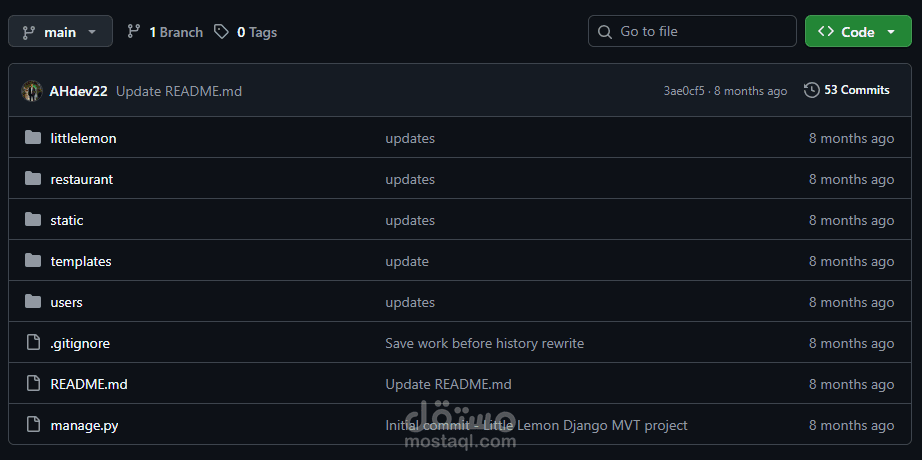Click the templates folder icon
The width and height of the screenshot is (922, 460).
coord(33,260)
